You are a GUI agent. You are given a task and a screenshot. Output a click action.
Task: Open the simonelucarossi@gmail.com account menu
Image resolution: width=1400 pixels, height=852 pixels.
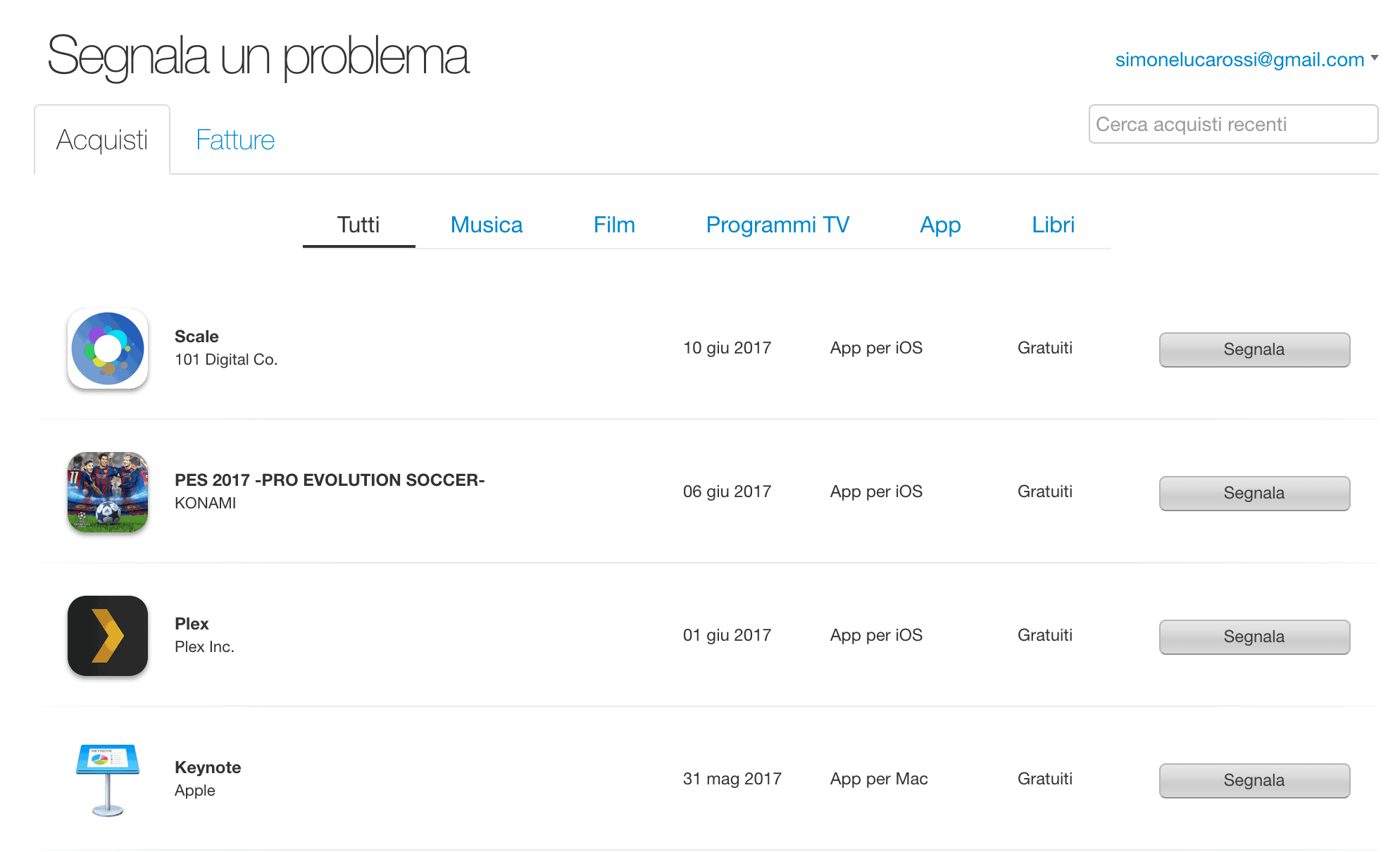(1239, 60)
